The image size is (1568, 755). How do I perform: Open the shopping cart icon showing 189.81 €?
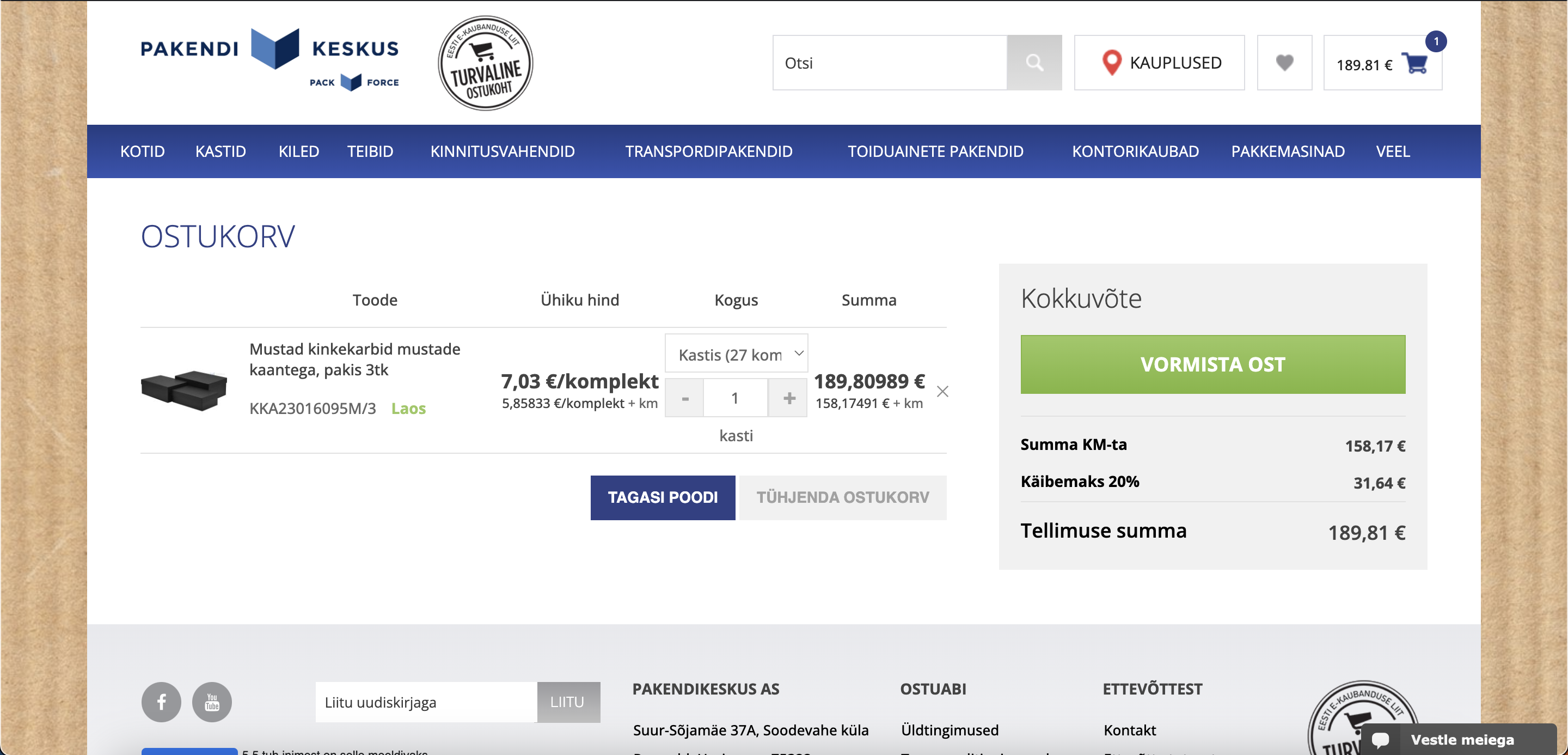click(x=1382, y=63)
